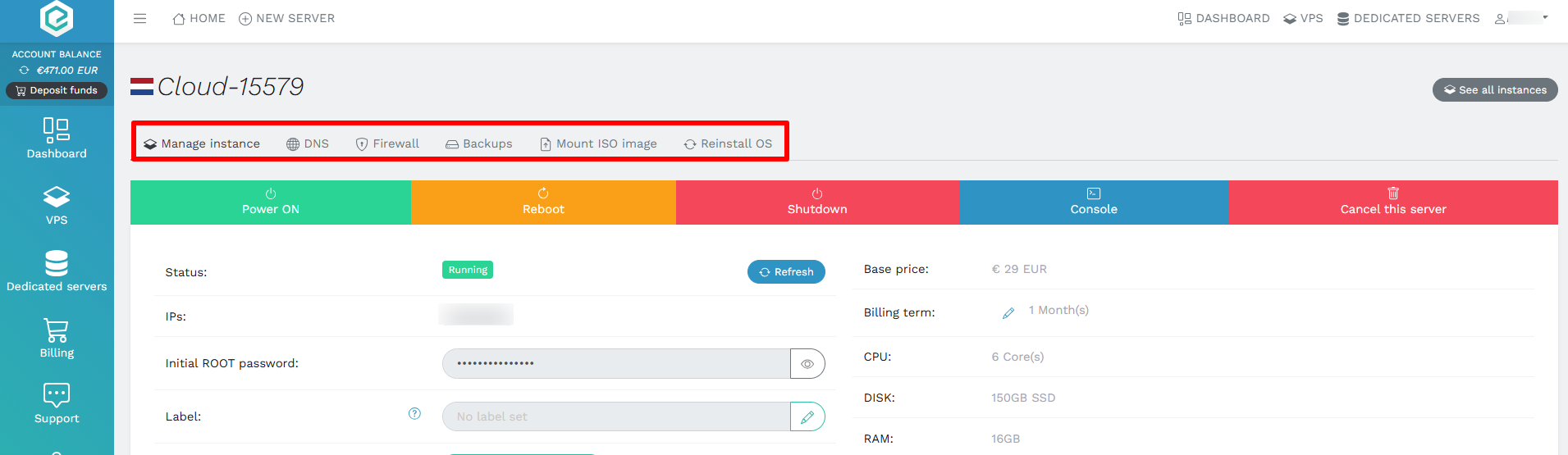
Task: Click the Cloud-15579 server title
Action: click(231, 86)
